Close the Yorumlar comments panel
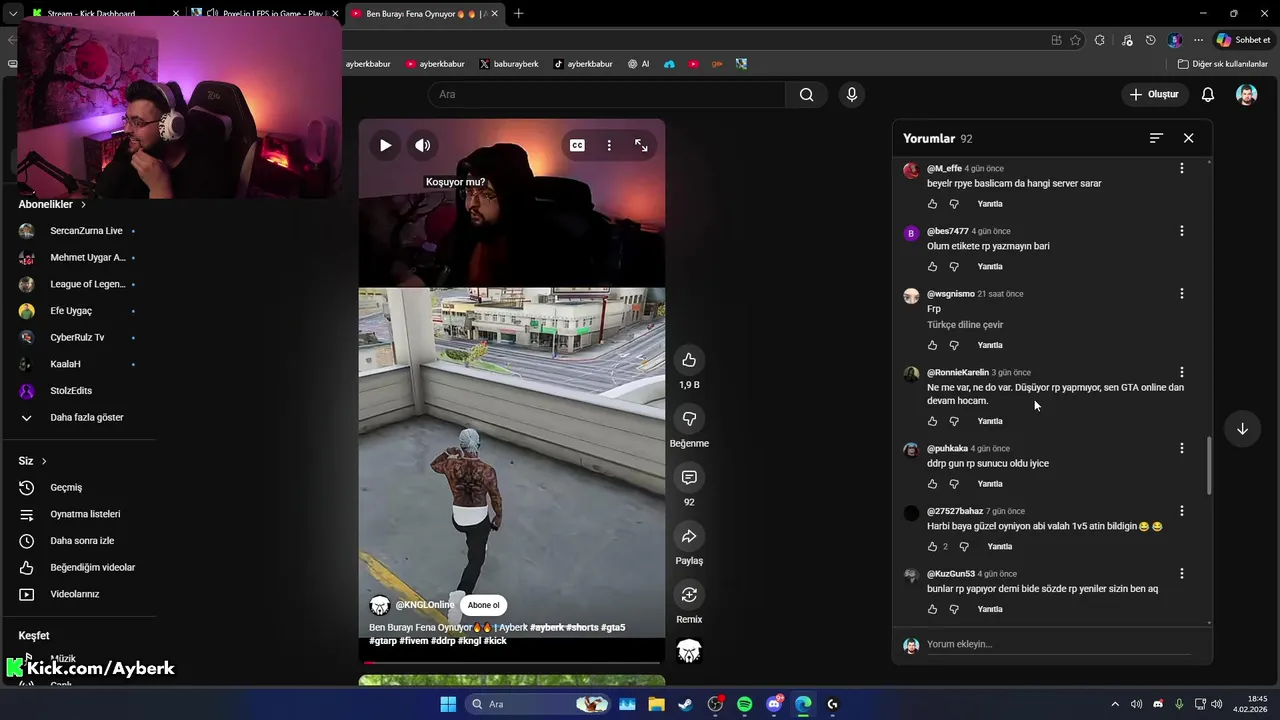 (1188, 138)
